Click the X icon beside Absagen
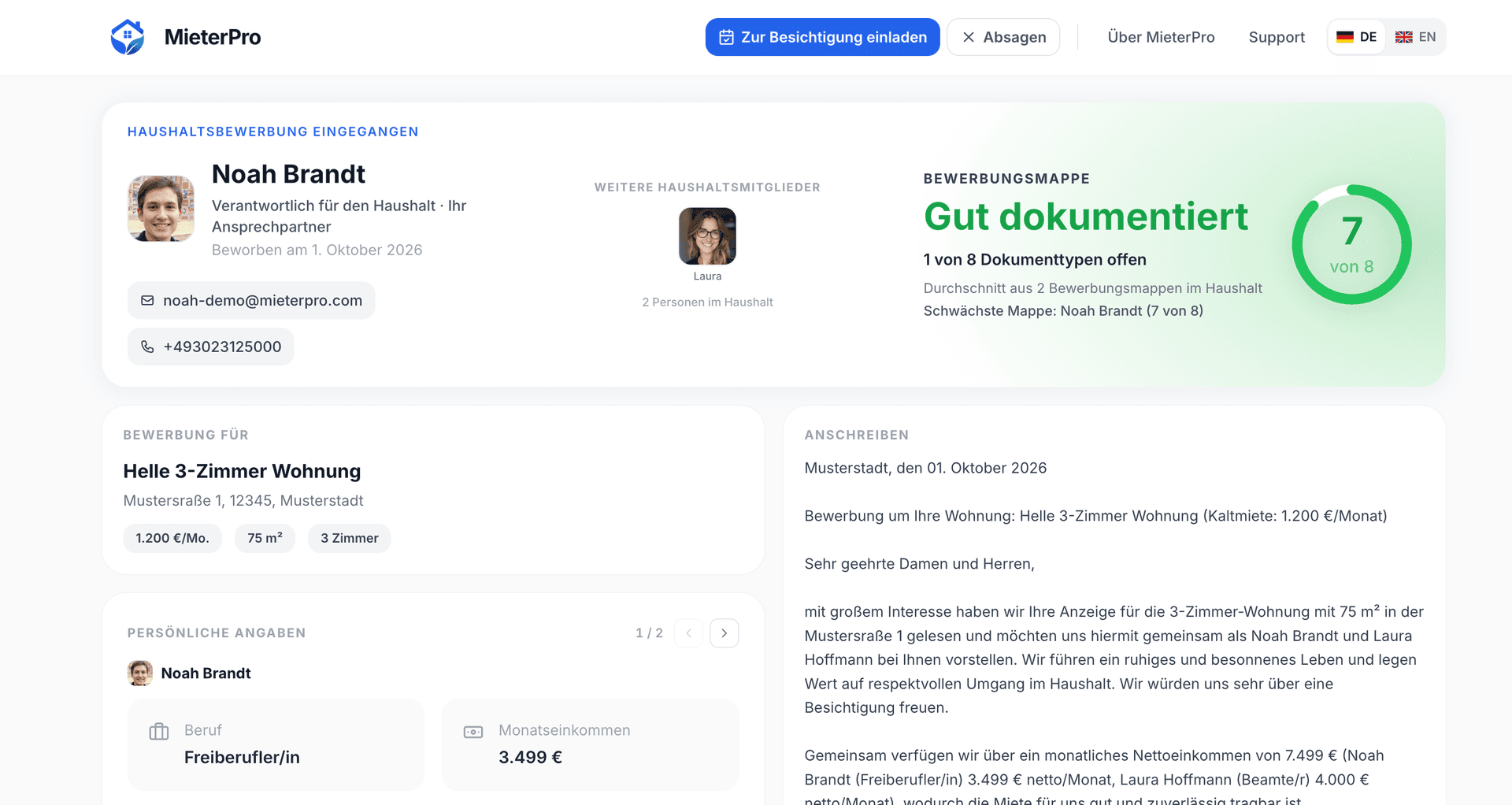This screenshot has height=805, width=1512. point(969,37)
